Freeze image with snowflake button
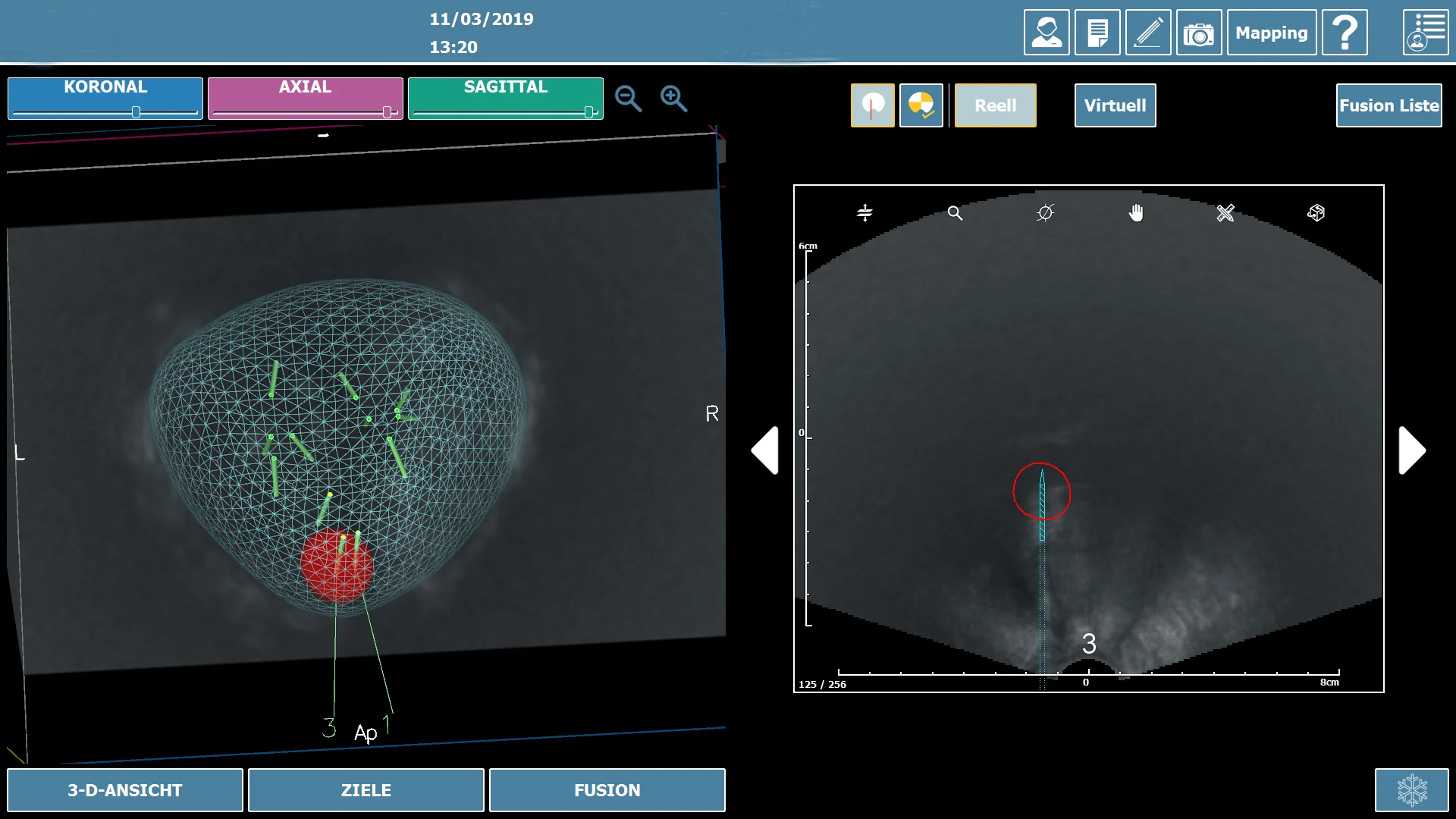This screenshot has width=1456, height=819. point(1411,790)
